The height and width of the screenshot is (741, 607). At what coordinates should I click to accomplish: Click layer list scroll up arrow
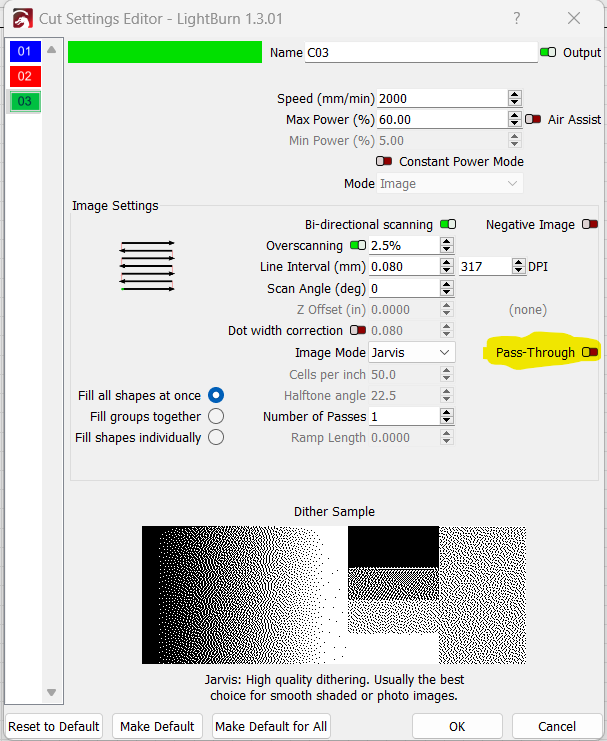52,50
